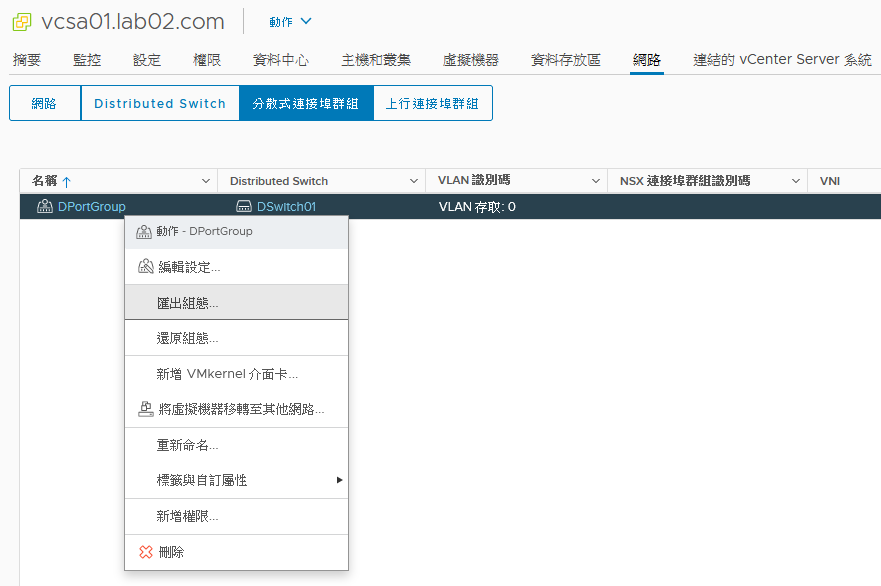Go to the 資料中心 tab

pyautogui.click(x=281, y=60)
